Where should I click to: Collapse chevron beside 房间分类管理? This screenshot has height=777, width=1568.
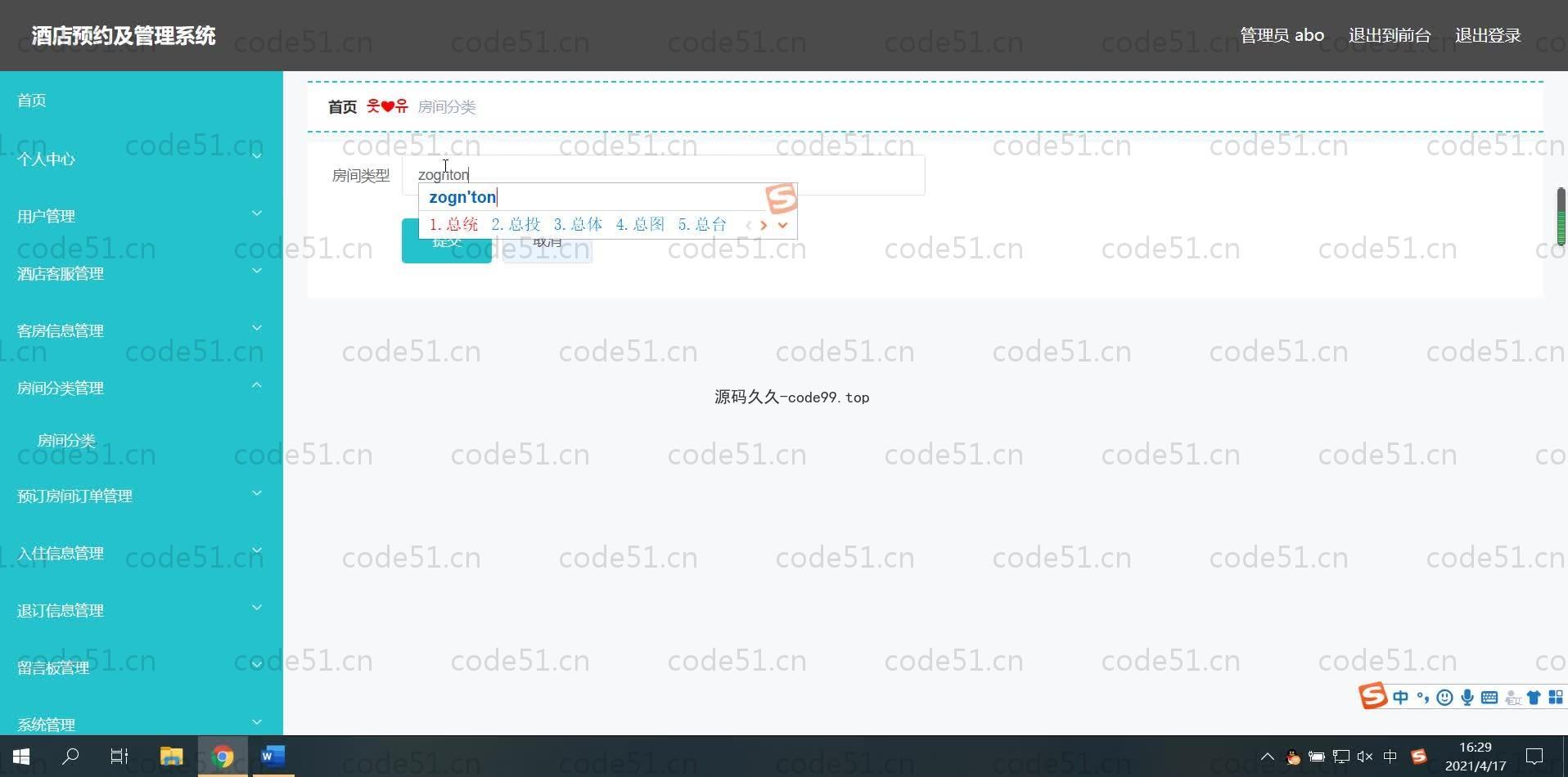(x=257, y=385)
